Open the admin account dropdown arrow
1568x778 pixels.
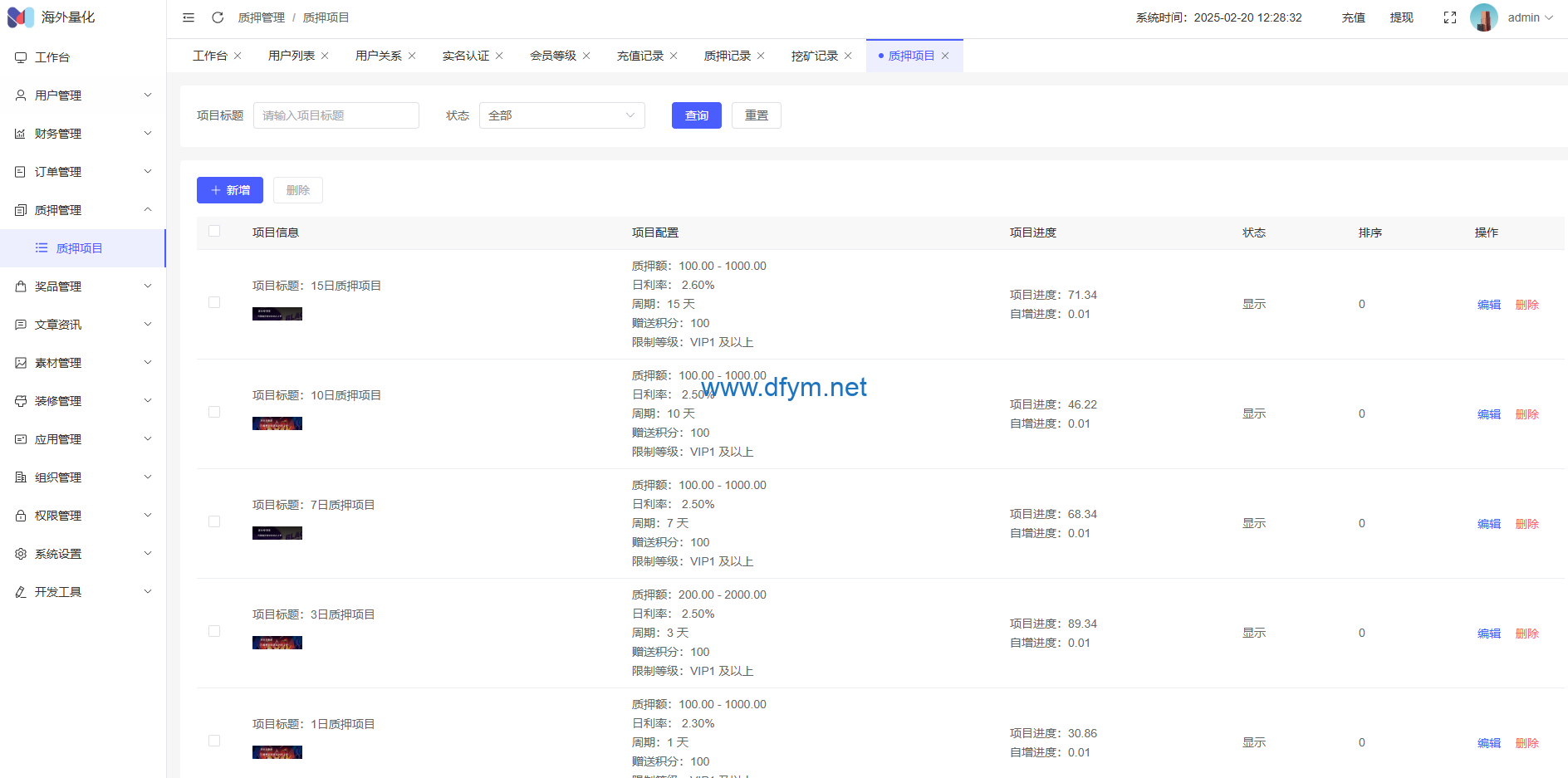coord(1549,17)
